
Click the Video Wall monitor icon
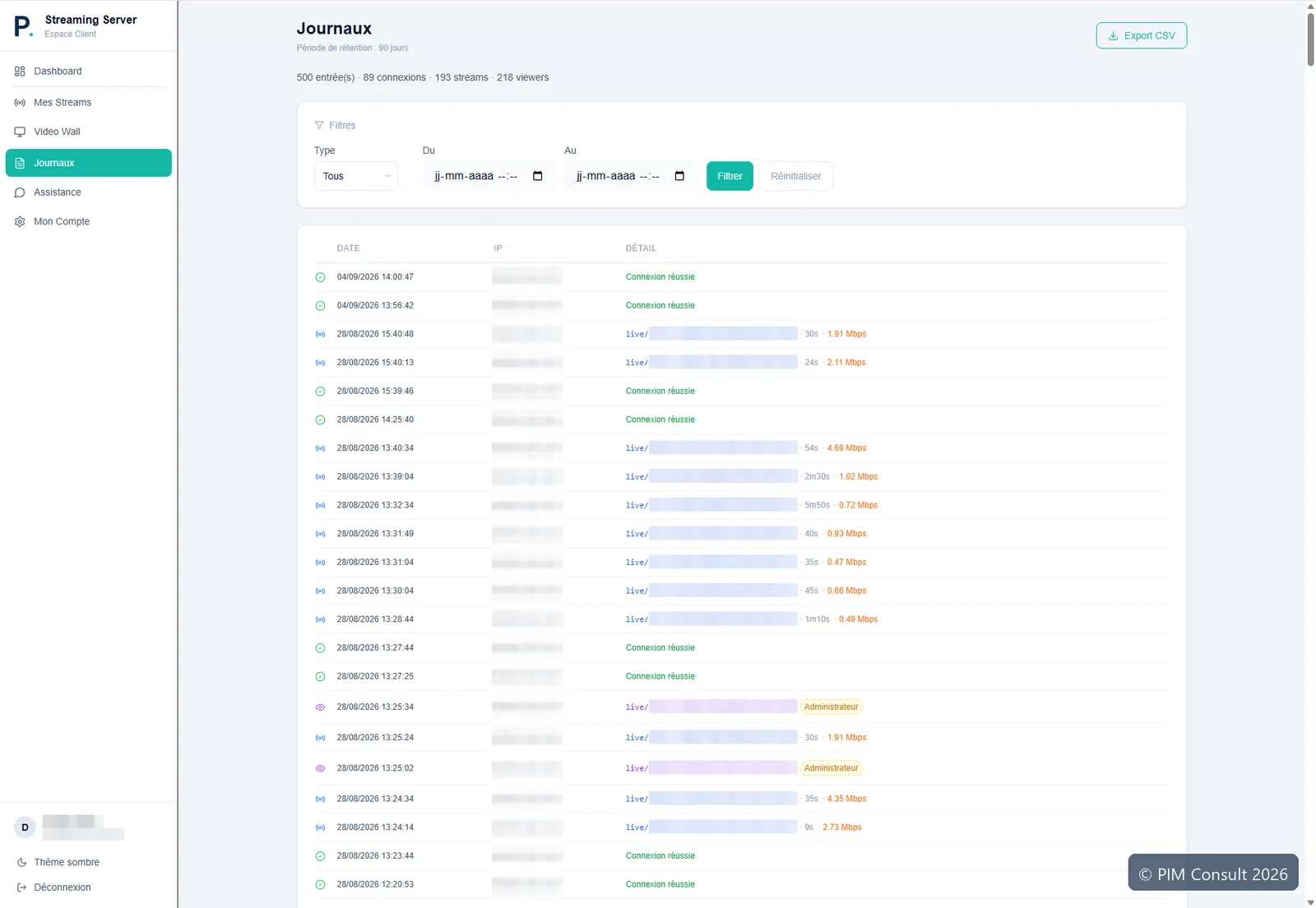point(20,132)
